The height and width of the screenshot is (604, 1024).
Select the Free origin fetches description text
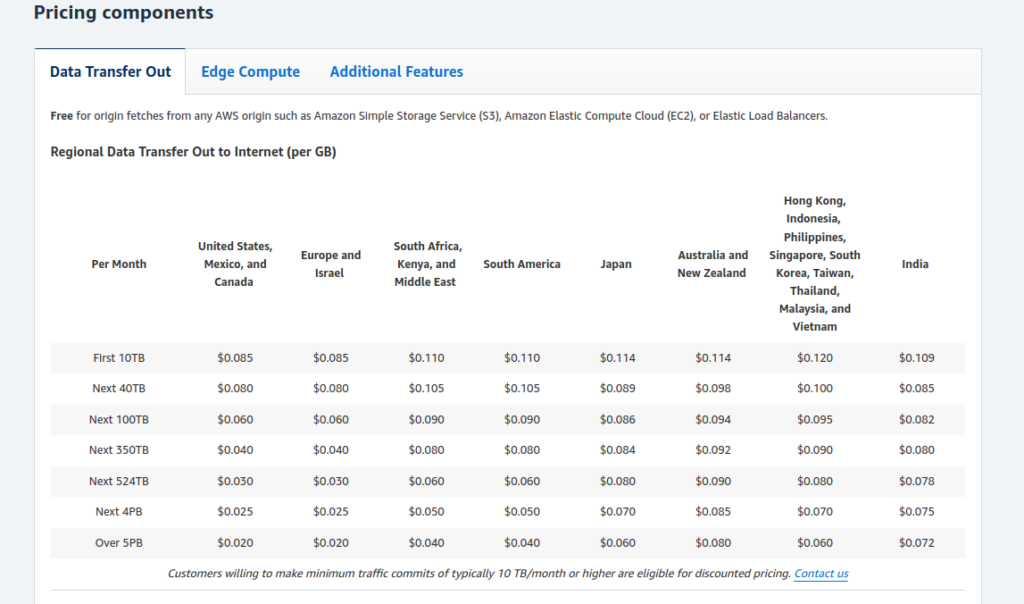tap(439, 116)
